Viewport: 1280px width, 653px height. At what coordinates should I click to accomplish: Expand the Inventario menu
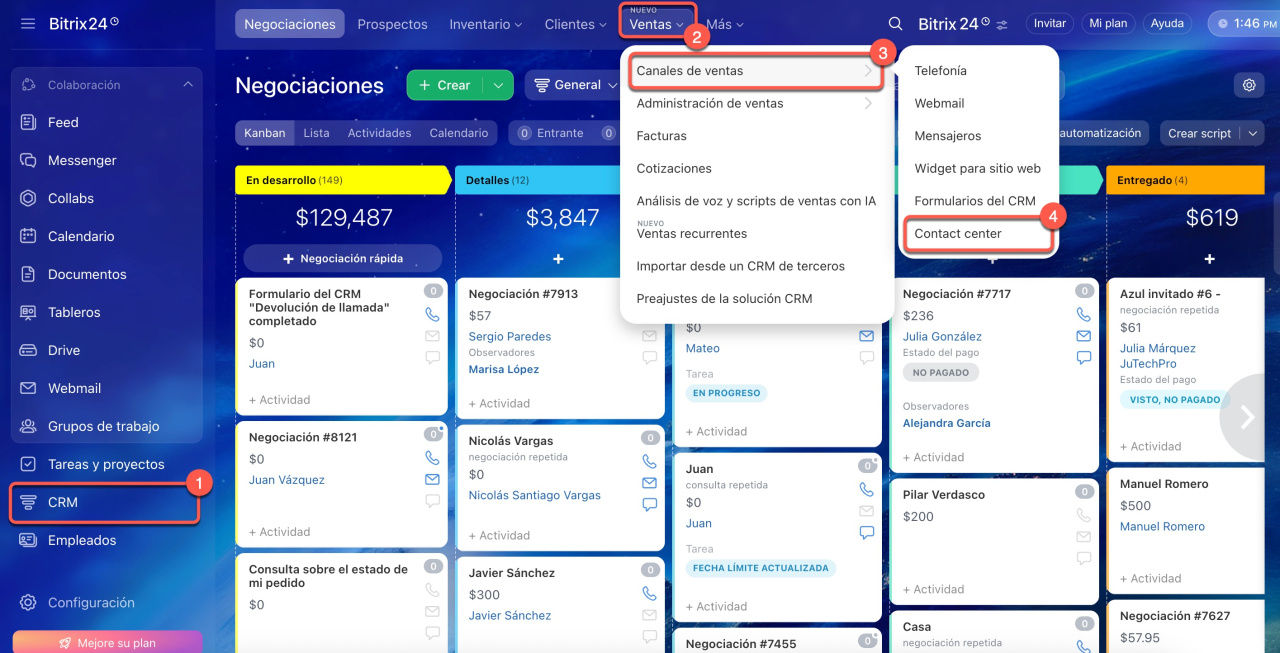pyautogui.click(x=485, y=24)
